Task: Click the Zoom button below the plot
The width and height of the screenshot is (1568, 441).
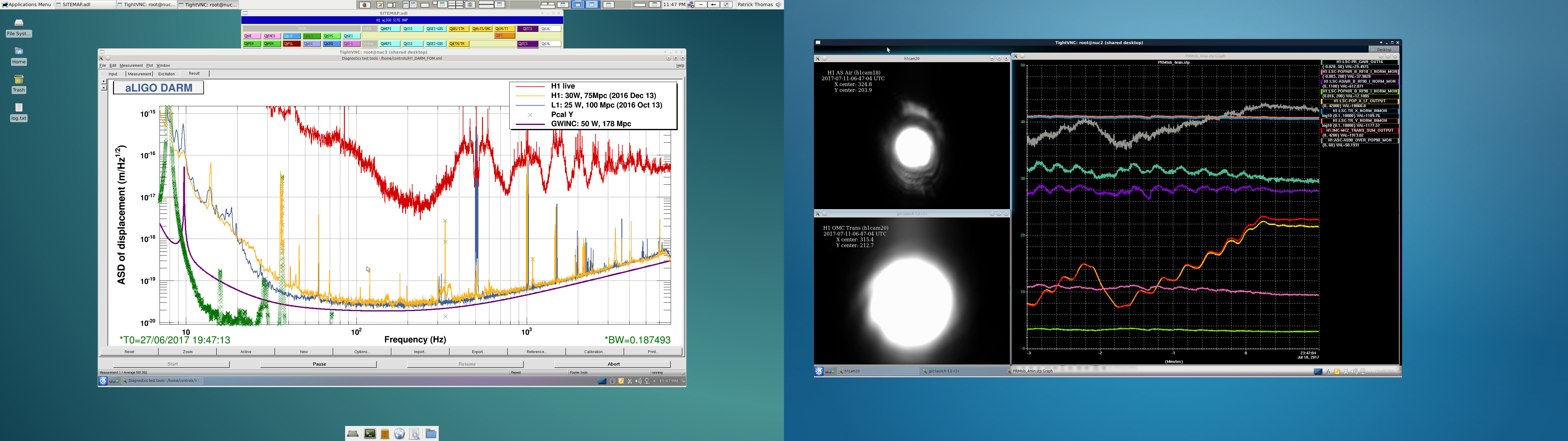Action: tap(187, 352)
